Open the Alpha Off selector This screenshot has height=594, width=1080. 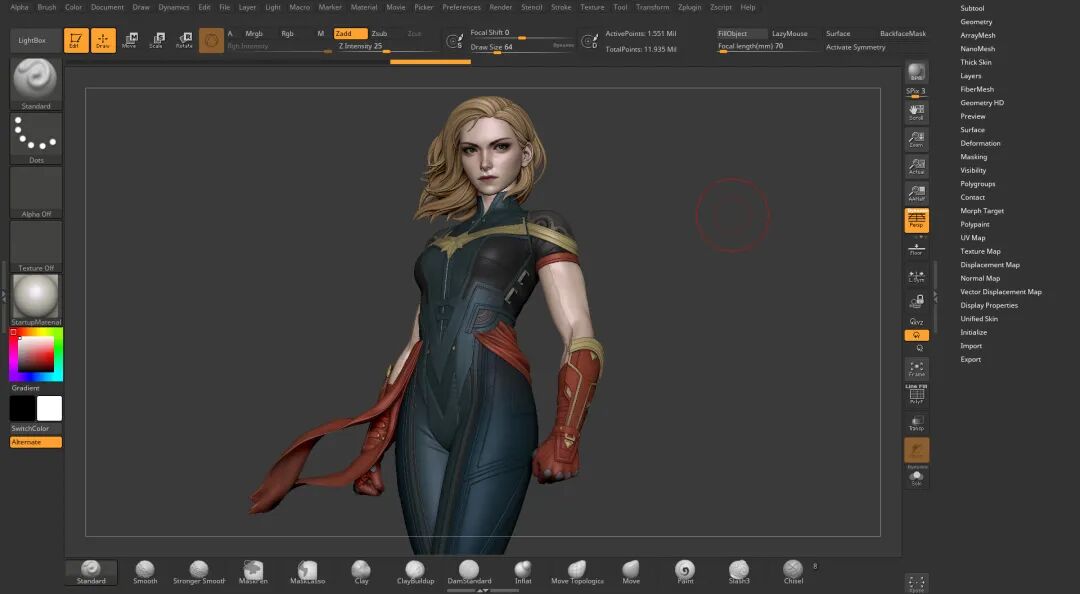tap(36, 192)
